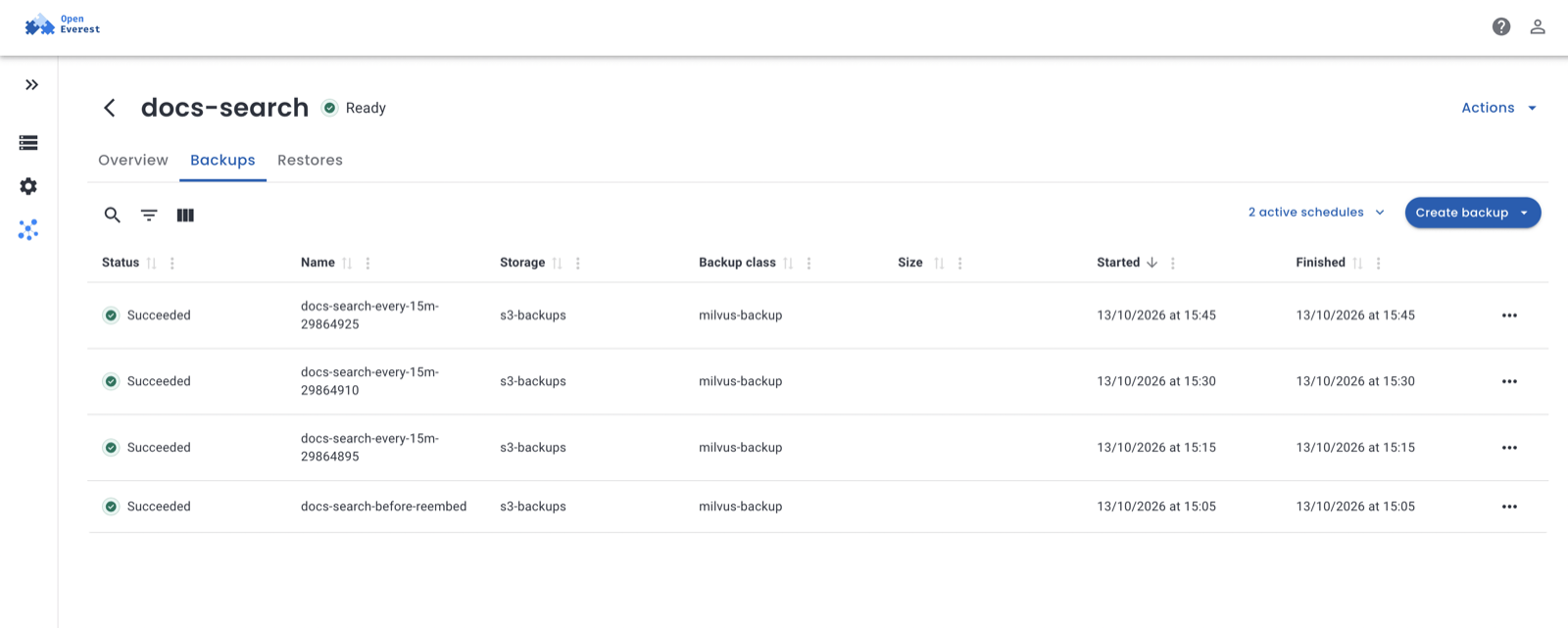The width and height of the screenshot is (1568, 628).
Task: Click the green Ready status icon
Action: (330, 108)
